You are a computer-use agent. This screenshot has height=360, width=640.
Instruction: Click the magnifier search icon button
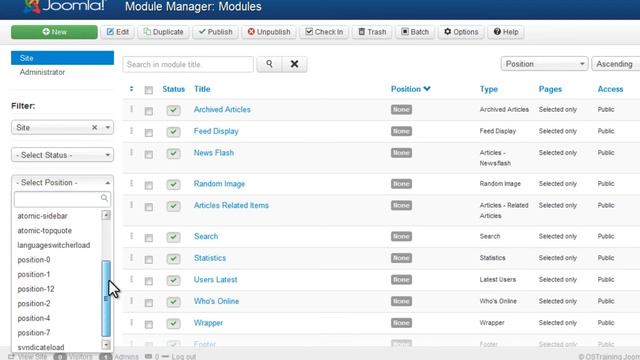(x=269, y=64)
